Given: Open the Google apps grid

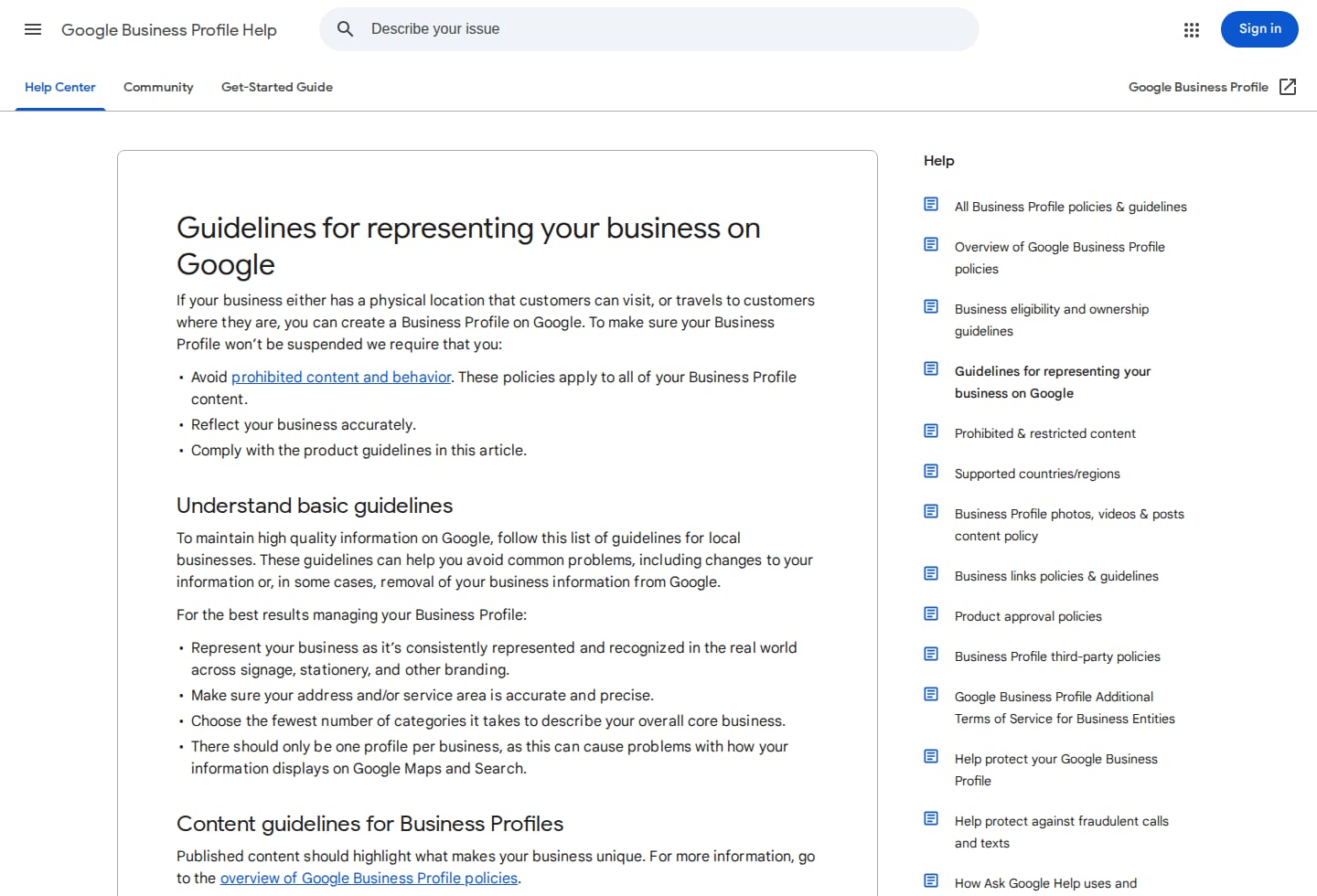Looking at the screenshot, I should tap(1191, 30).
